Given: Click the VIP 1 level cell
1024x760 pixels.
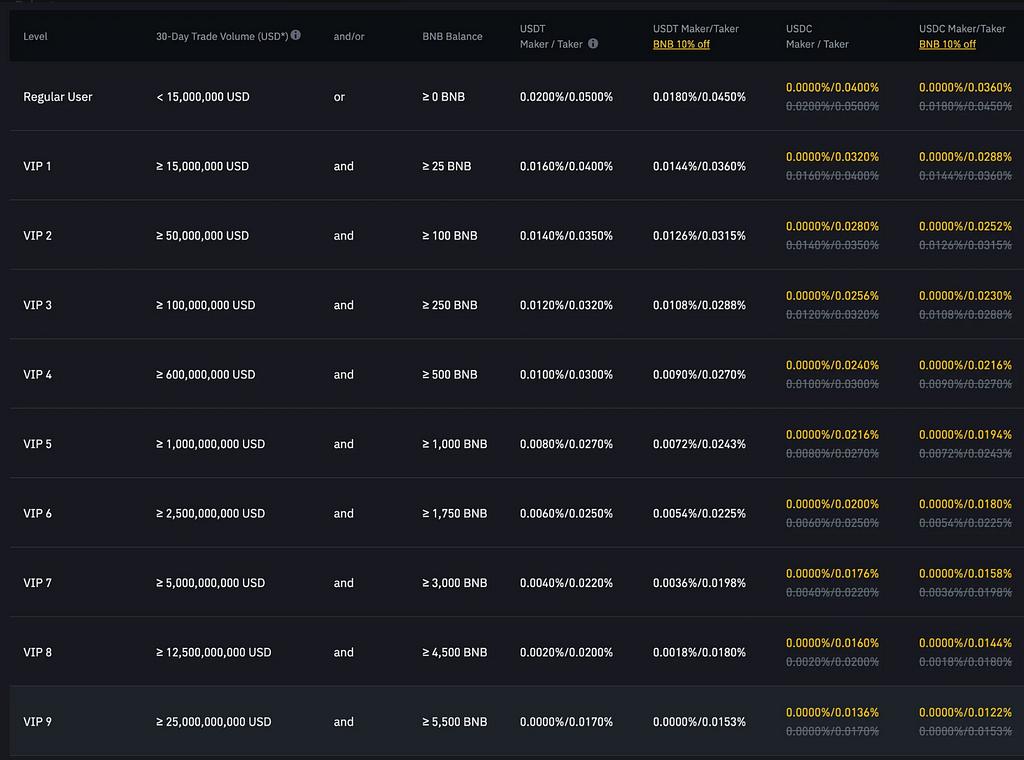Looking at the screenshot, I should 37,166.
